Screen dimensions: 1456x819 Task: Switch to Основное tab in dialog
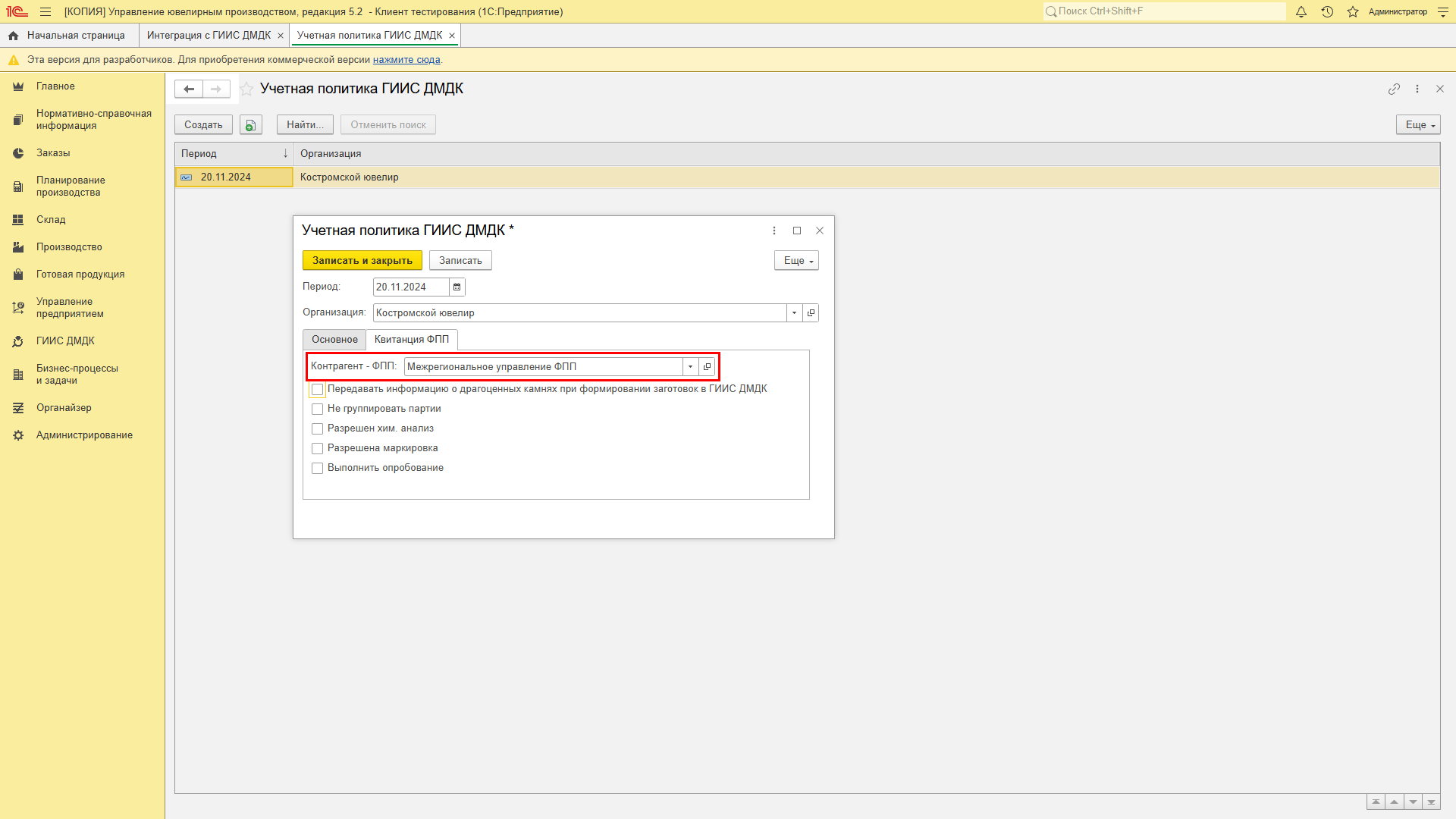[334, 340]
